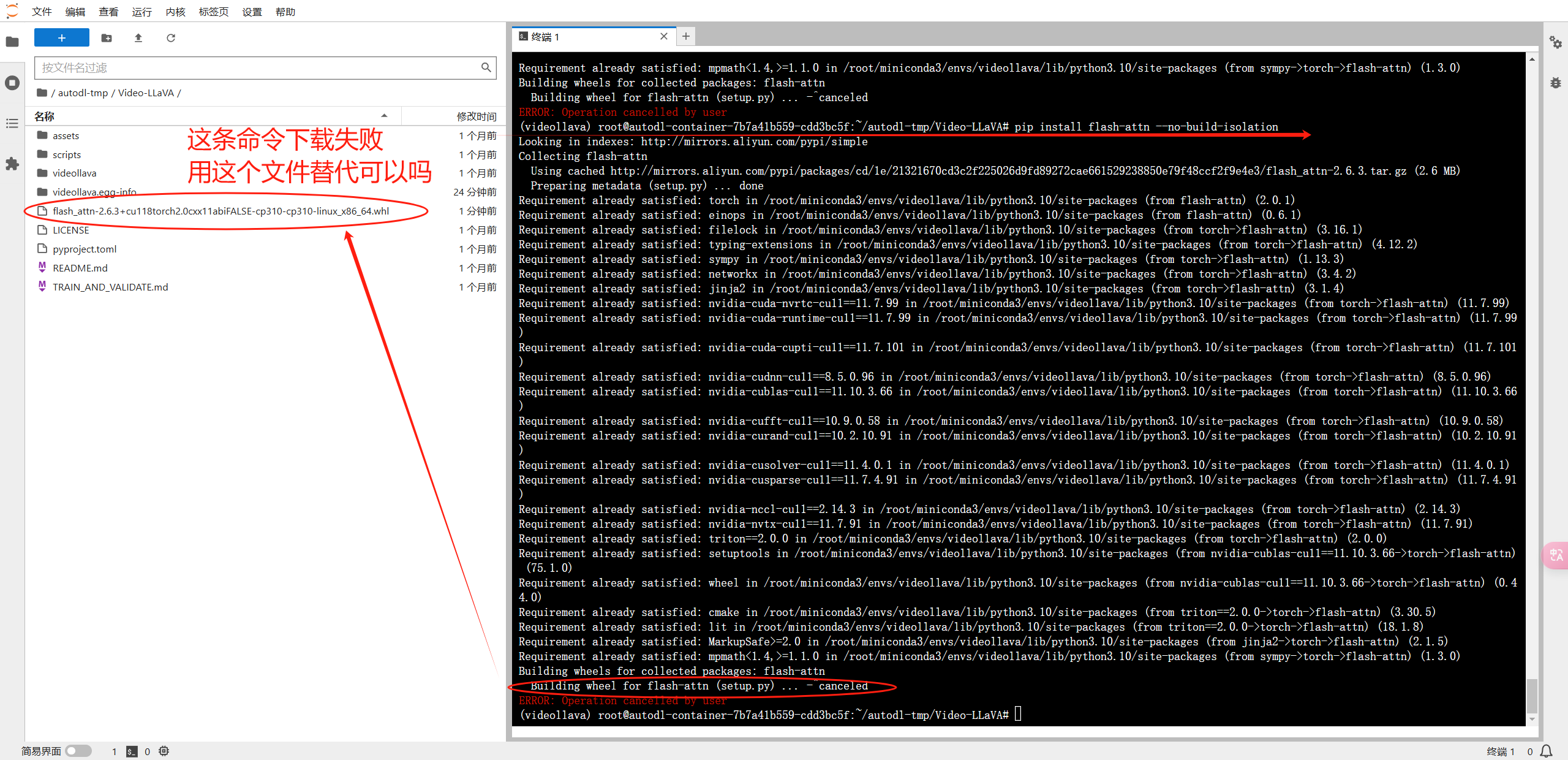Open the debugger bug icon
Image resolution: width=1568 pixels, height=760 pixels.
tap(1555, 83)
